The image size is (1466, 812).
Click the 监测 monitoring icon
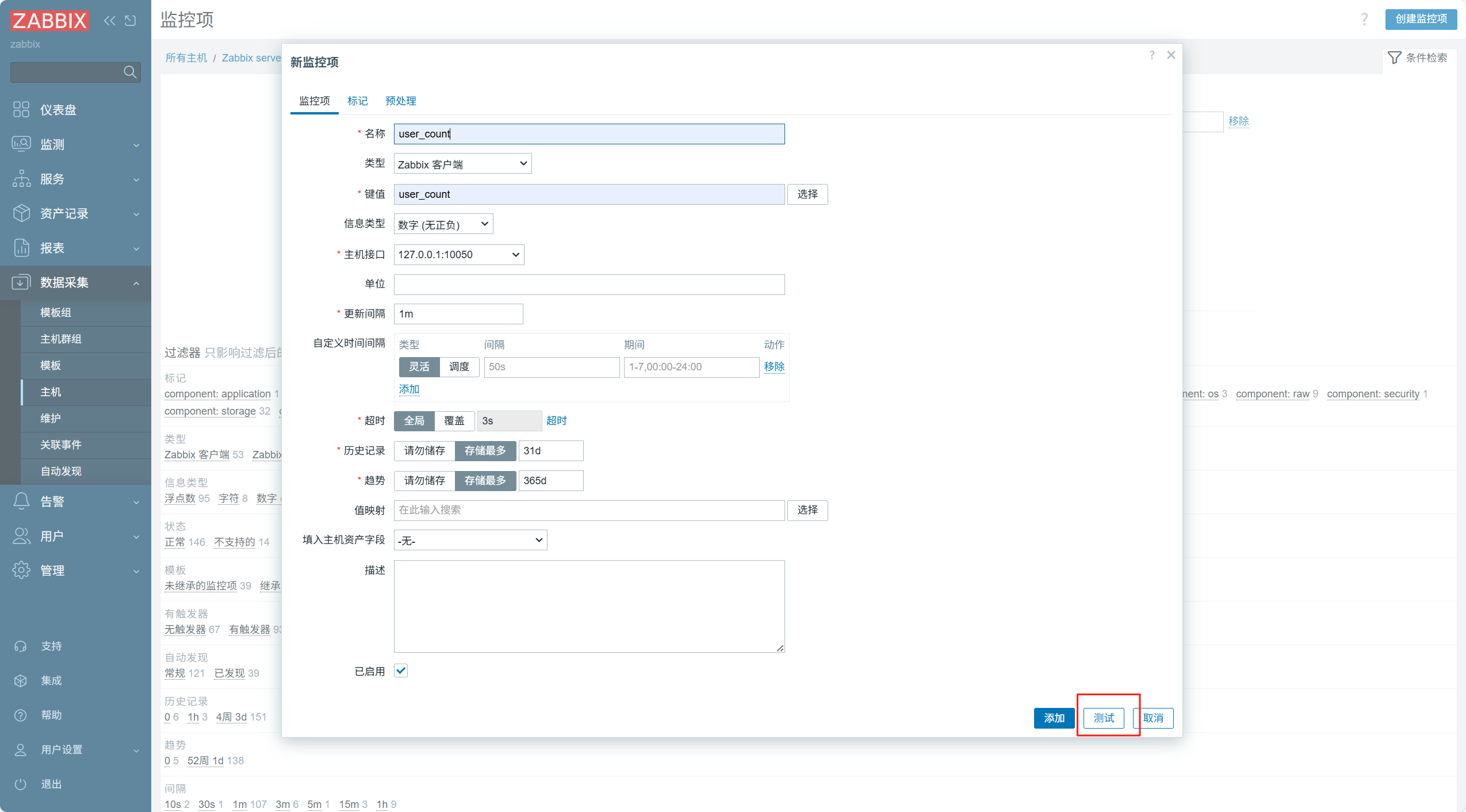(21, 144)
